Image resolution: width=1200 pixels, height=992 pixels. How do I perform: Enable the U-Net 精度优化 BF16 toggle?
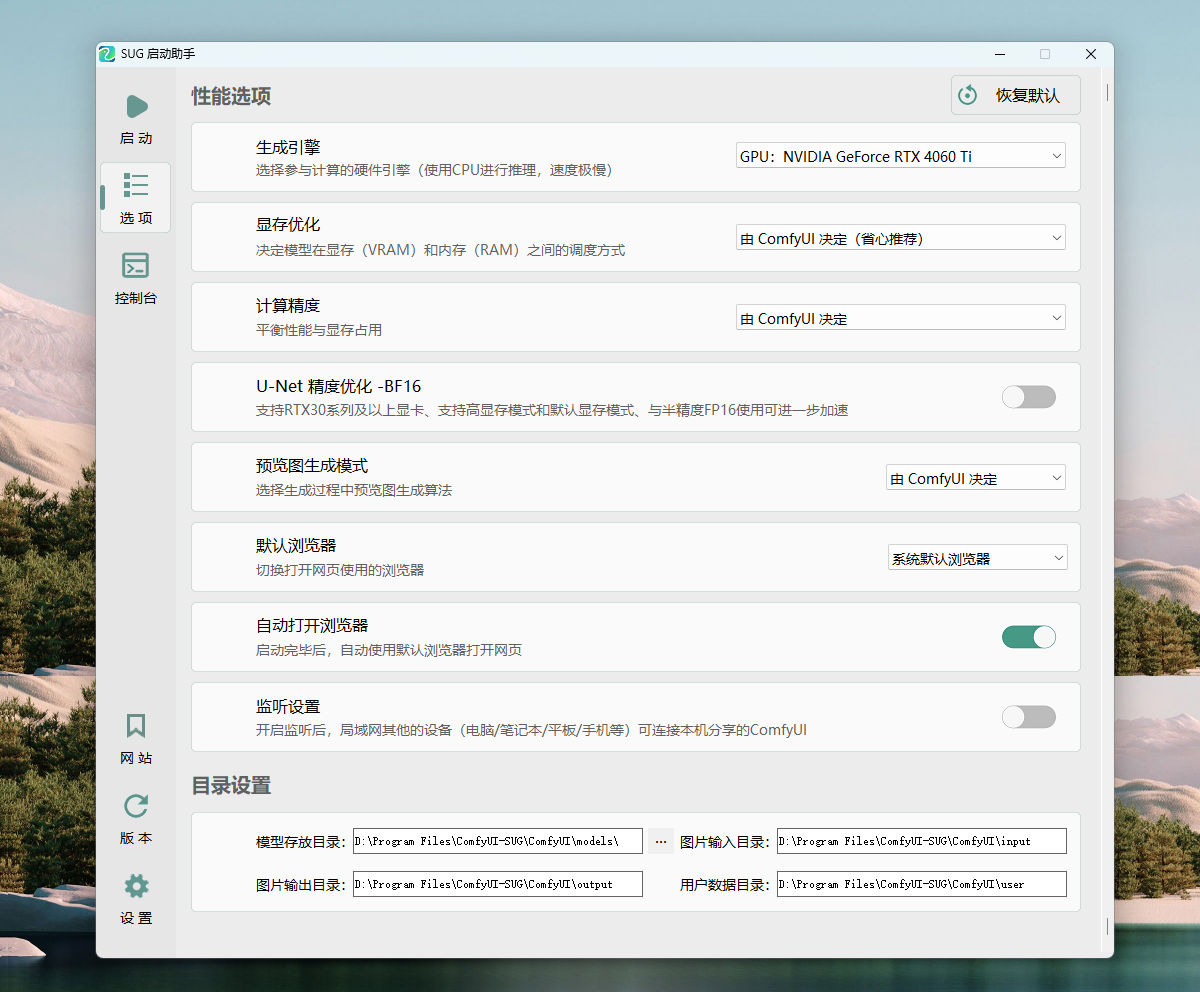1028,397
